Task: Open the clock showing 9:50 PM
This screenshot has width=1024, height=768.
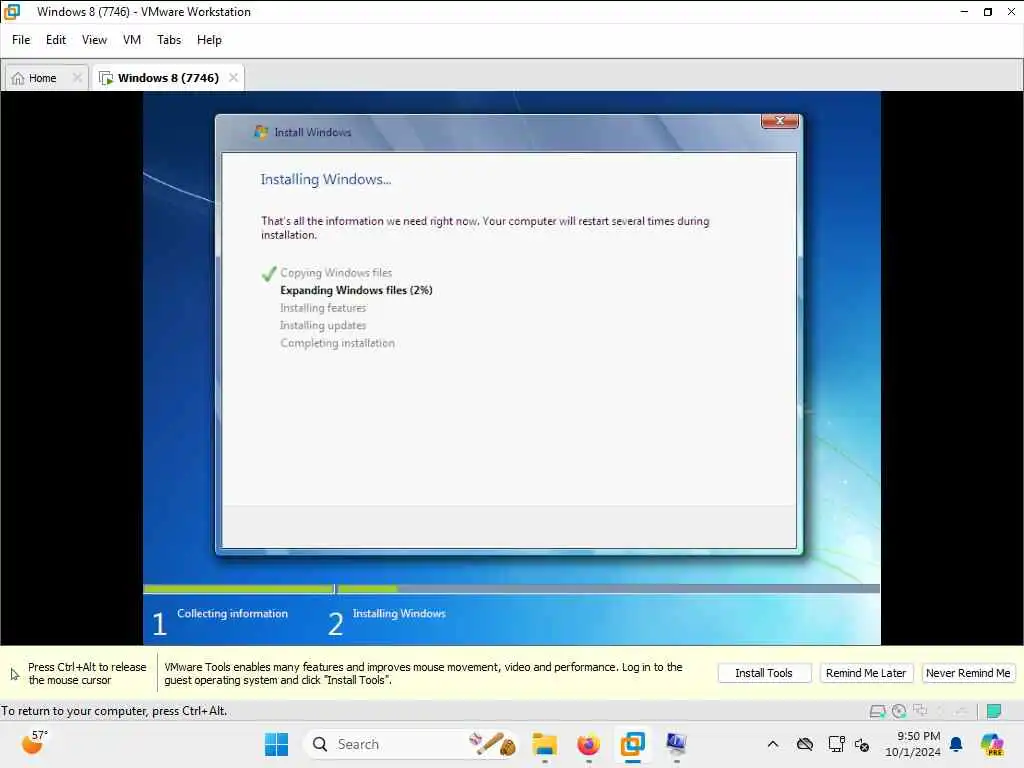Action: point(913,744)
